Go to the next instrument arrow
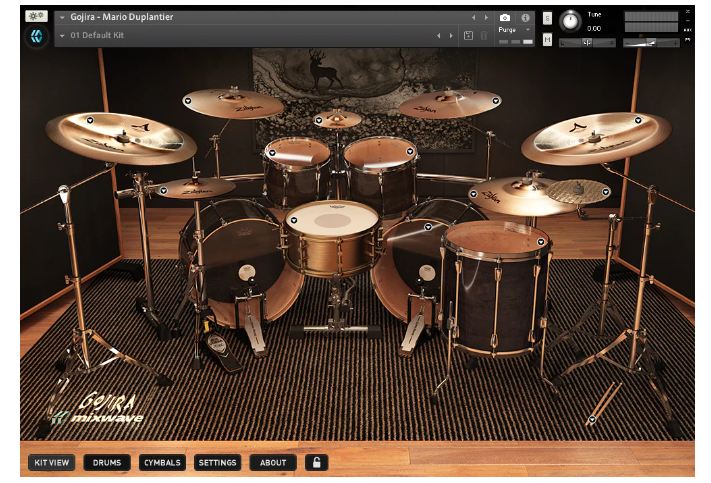Image resolution: width=711 pixels, height=483 pixels. click(x=486, y=17)
